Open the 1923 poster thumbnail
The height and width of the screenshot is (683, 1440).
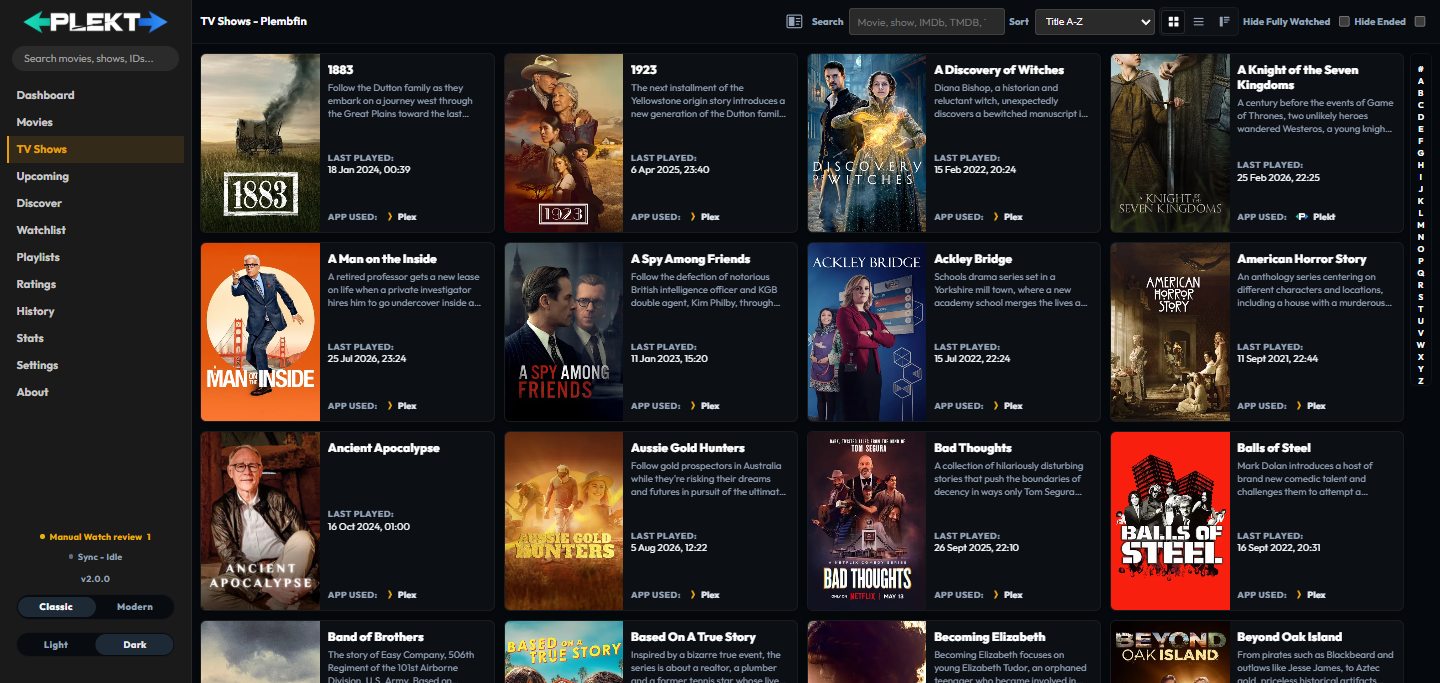[563, 143]
